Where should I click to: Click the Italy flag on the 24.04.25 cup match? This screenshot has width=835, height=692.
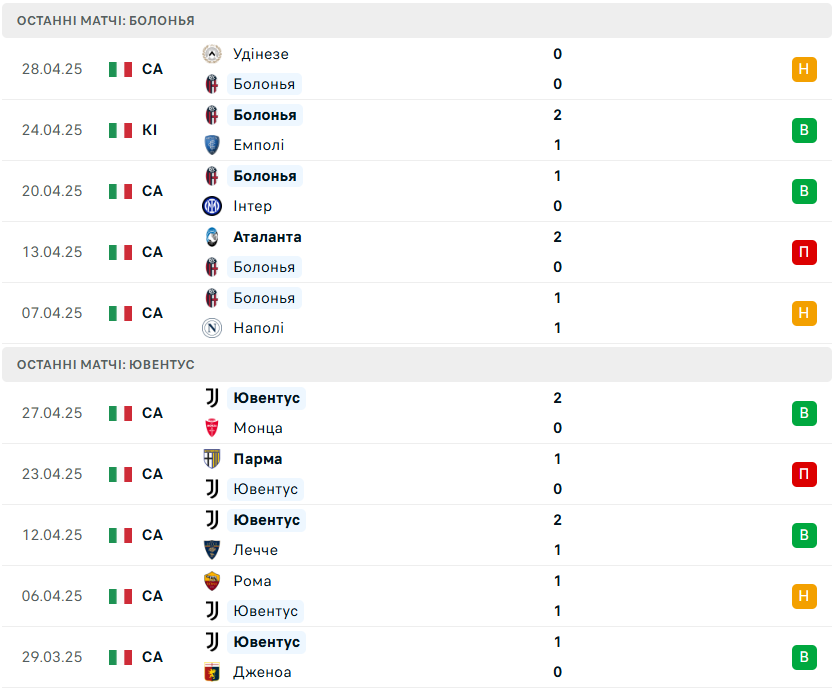(x=120, y=131)
